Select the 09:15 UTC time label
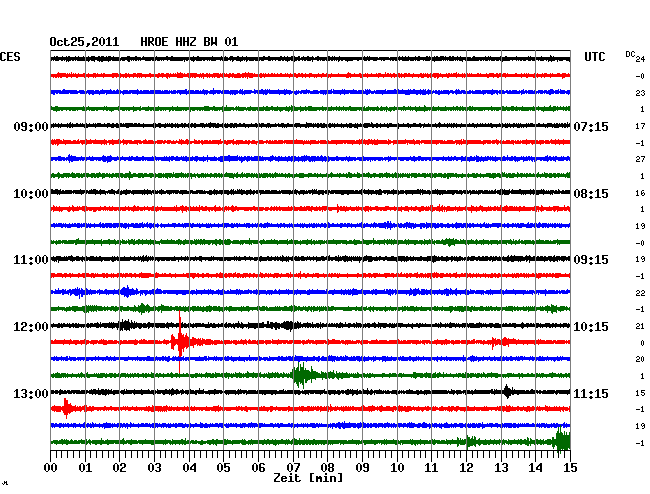 coord(591,260)
